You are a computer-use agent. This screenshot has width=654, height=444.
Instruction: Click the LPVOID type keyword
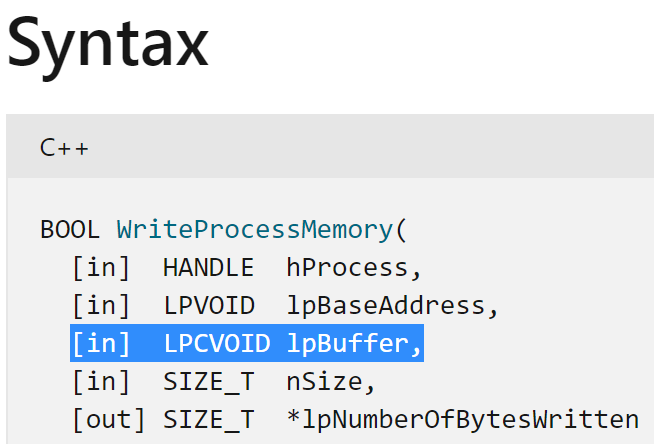[209, 306]
